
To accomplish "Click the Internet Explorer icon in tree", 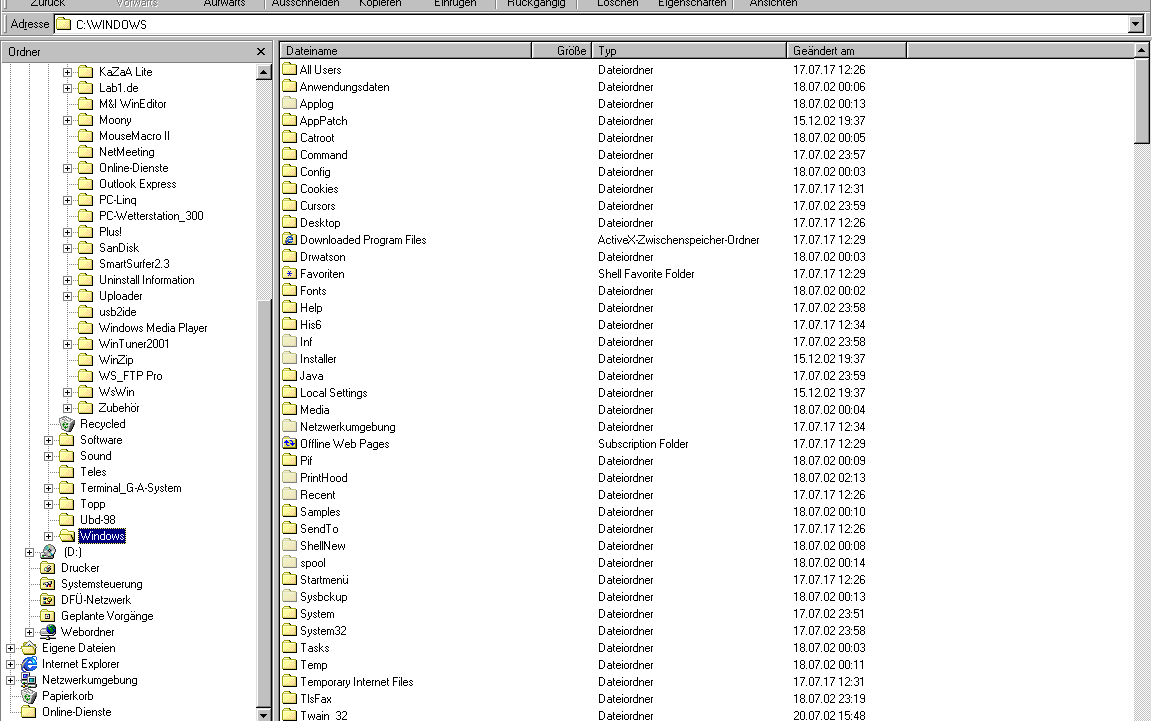I will click(29, 664).
